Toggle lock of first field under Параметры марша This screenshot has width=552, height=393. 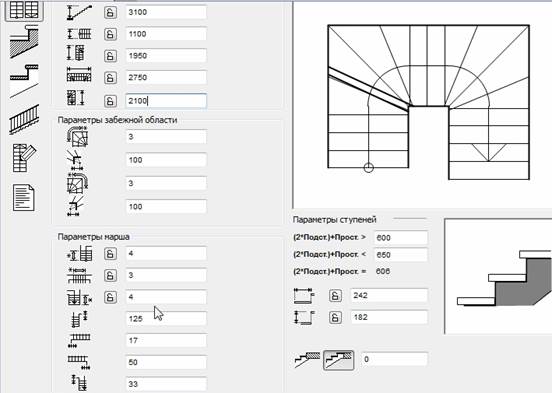click(x=110, y=254)
